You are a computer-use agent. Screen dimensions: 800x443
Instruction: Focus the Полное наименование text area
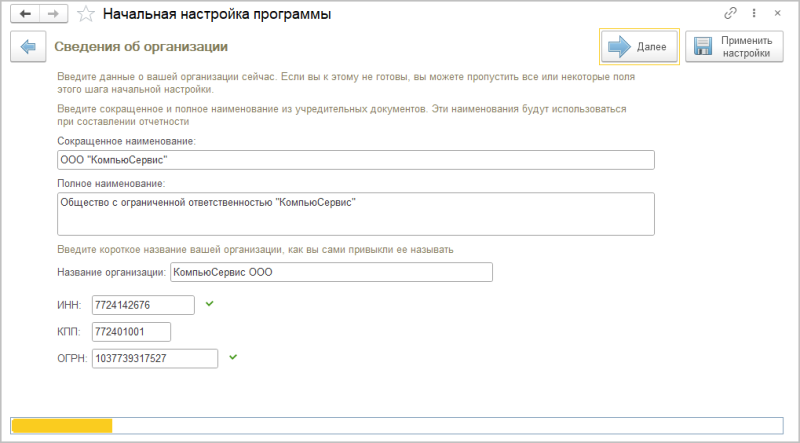coord(356,213)
